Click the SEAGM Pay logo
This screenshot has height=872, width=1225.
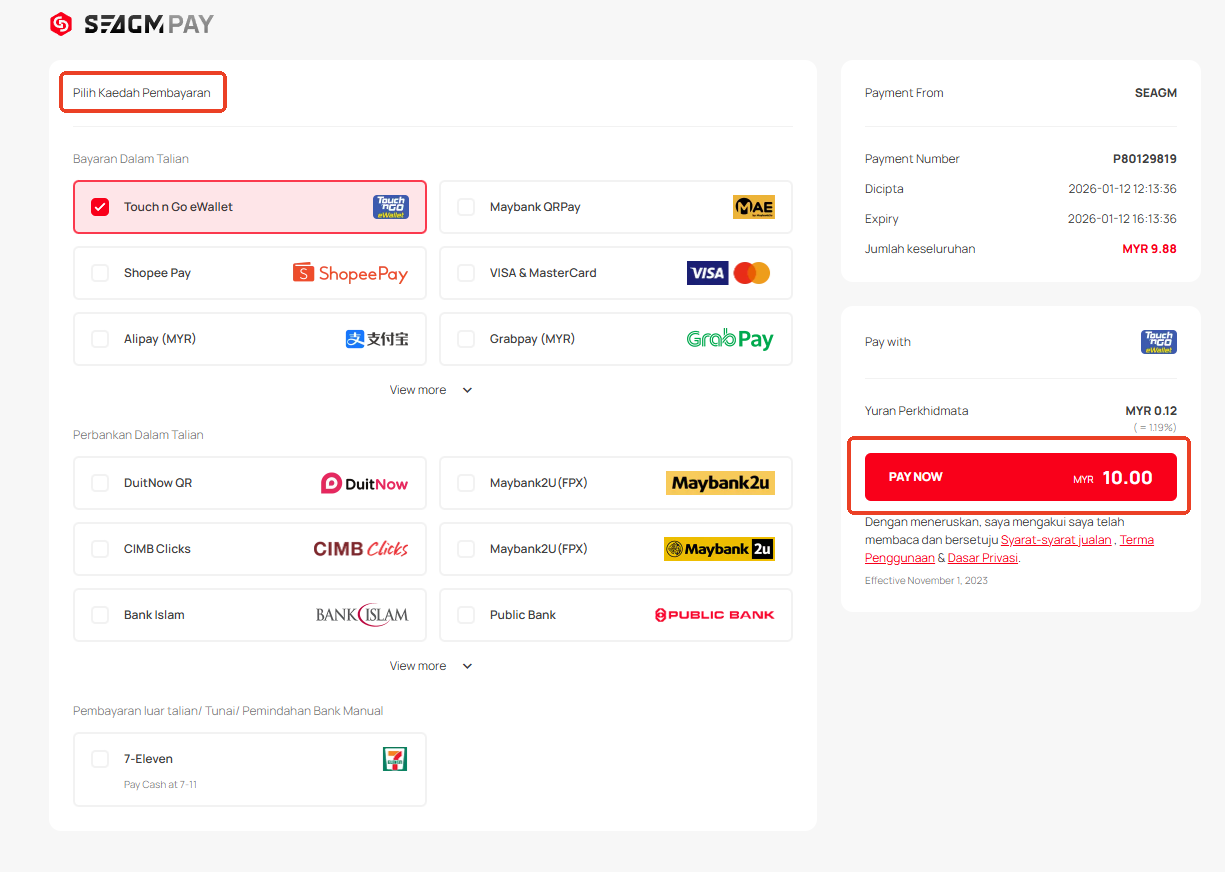pos(131,24)
